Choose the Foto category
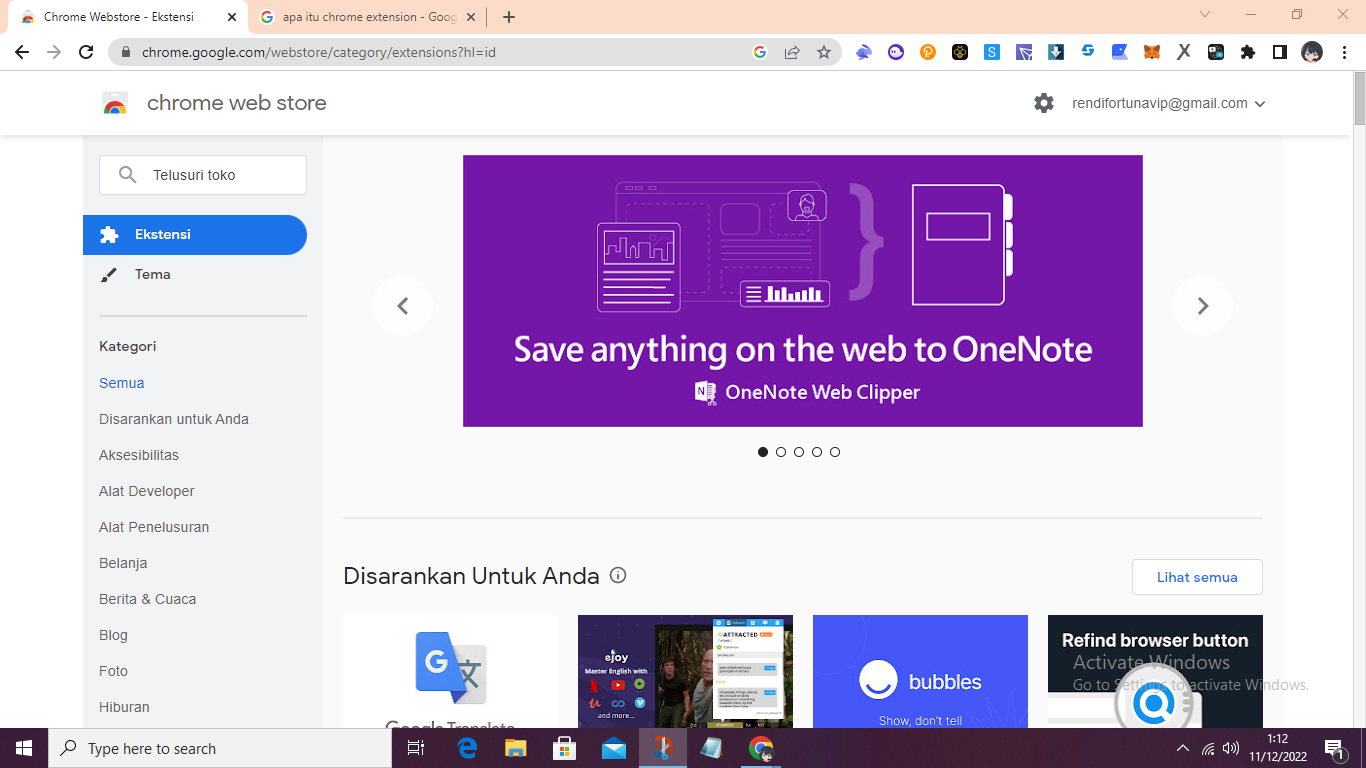This screenshot has height=768, width=1366. click(x=113, y=671)
